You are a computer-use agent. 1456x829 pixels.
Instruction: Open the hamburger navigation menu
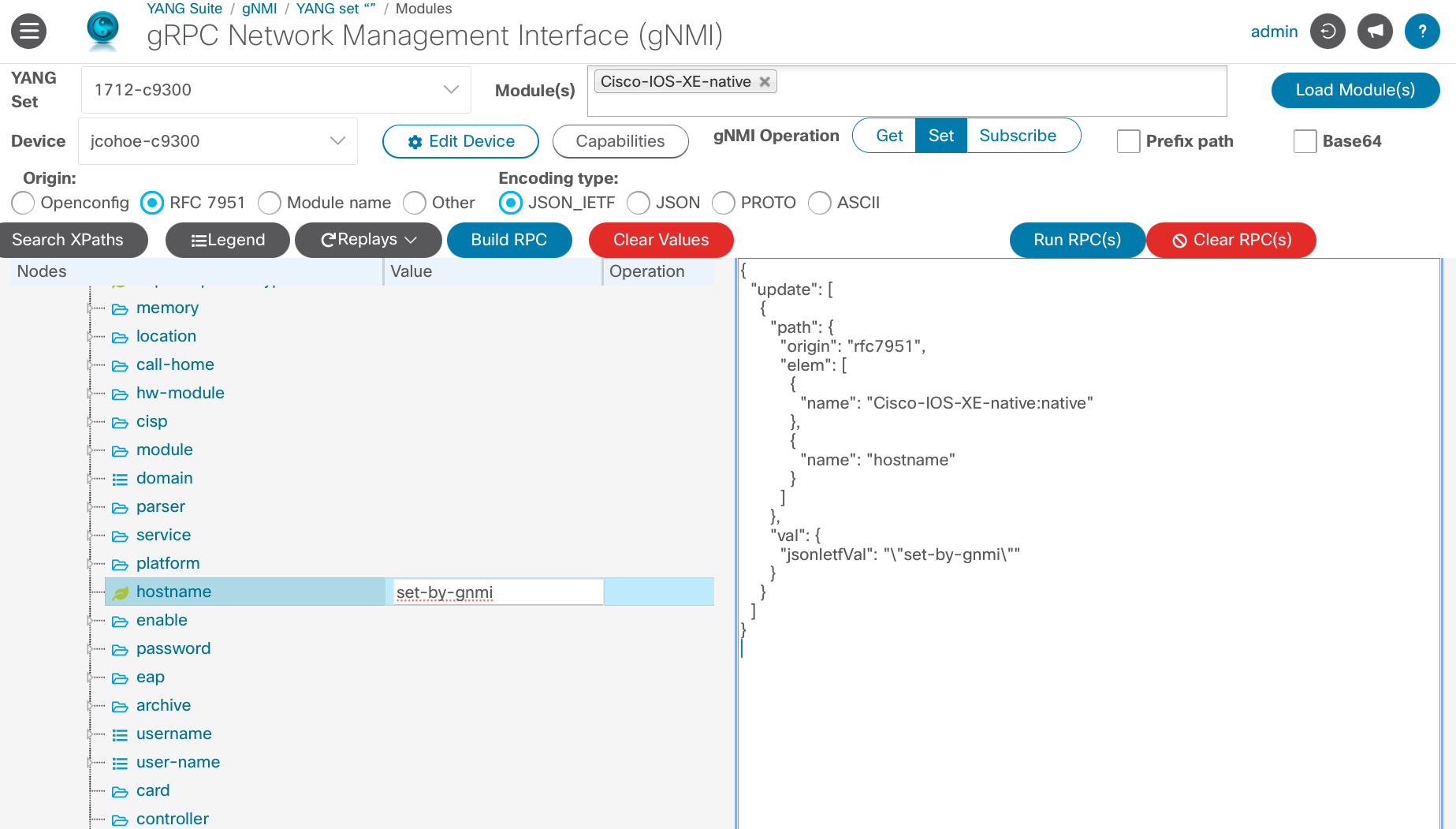pyautogui.click(x=29, y=32)
